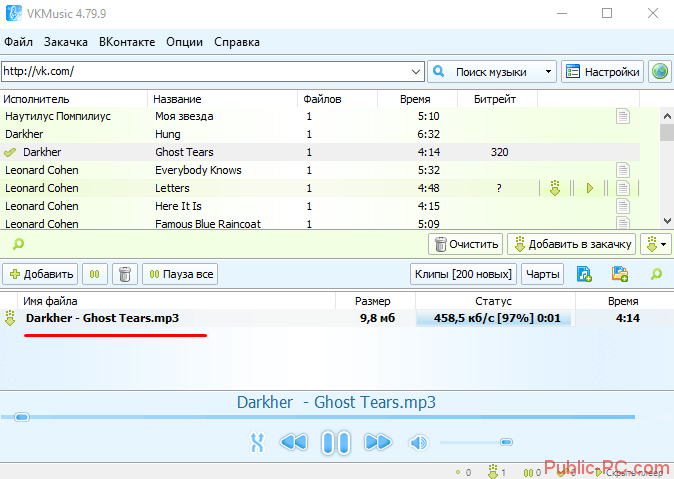Viewport: 674px width, 479px height.
Task: Toggle shuffle mode in the player
Action: click(x=257, y=442)
